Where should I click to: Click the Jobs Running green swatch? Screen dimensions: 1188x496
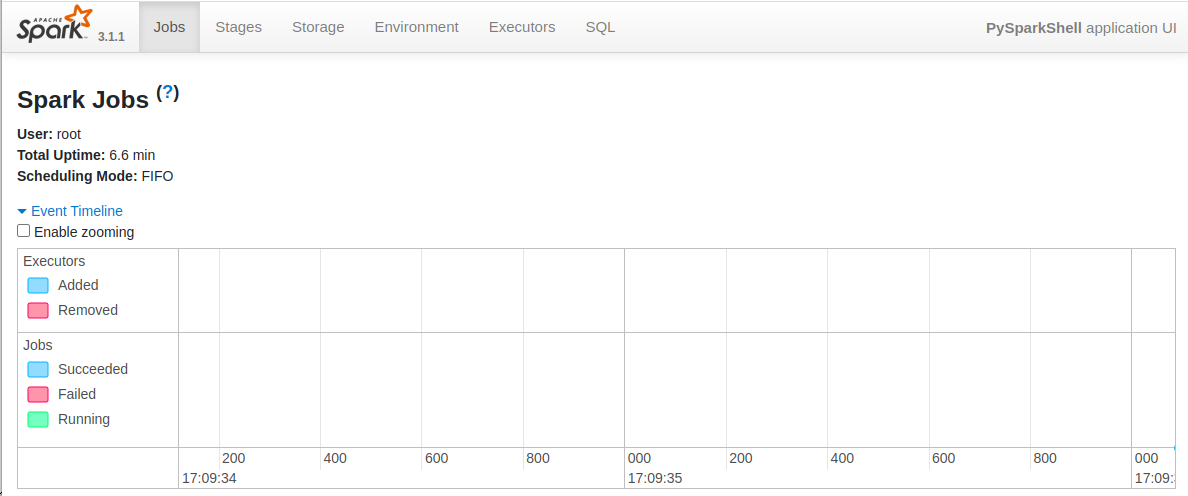[x=38, y=420]
